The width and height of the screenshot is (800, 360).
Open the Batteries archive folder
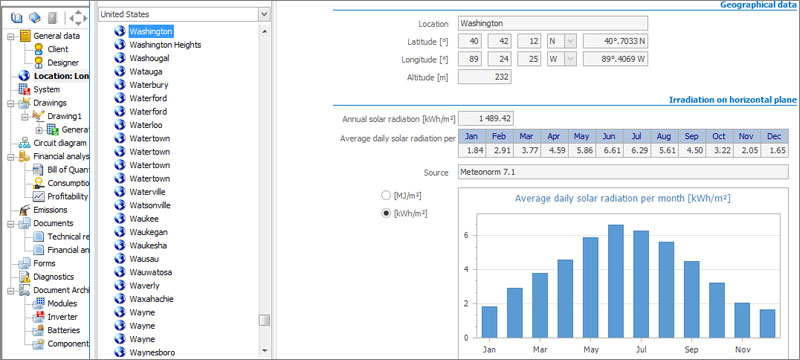coord(64,330)
